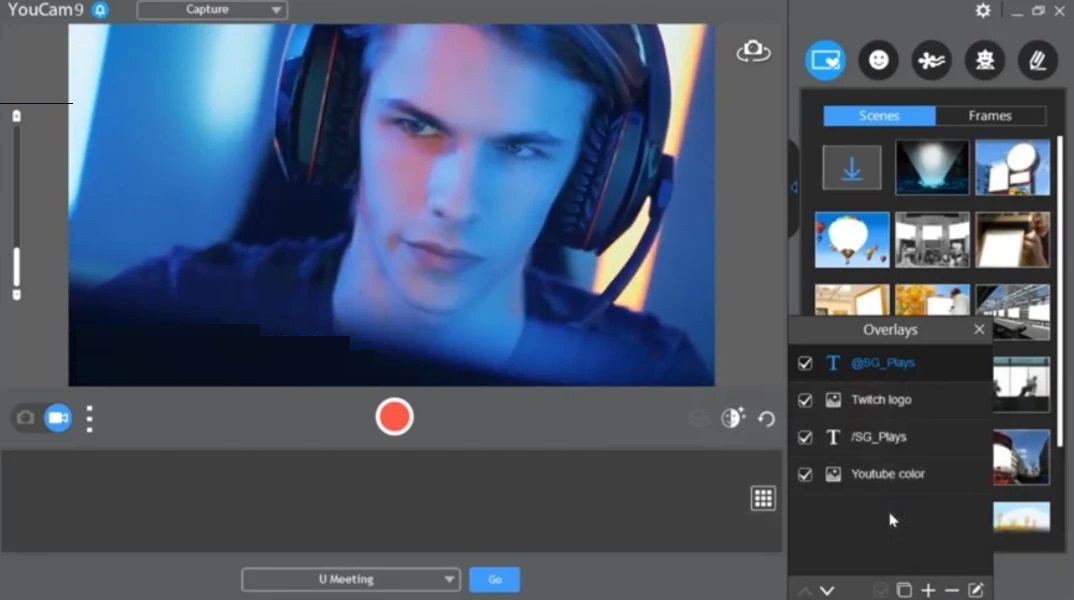Image resolution: width=1074 pixels, height=600 pixels.
Task: Uncheck the Youtube color overlay
Action: click(805, 475)
